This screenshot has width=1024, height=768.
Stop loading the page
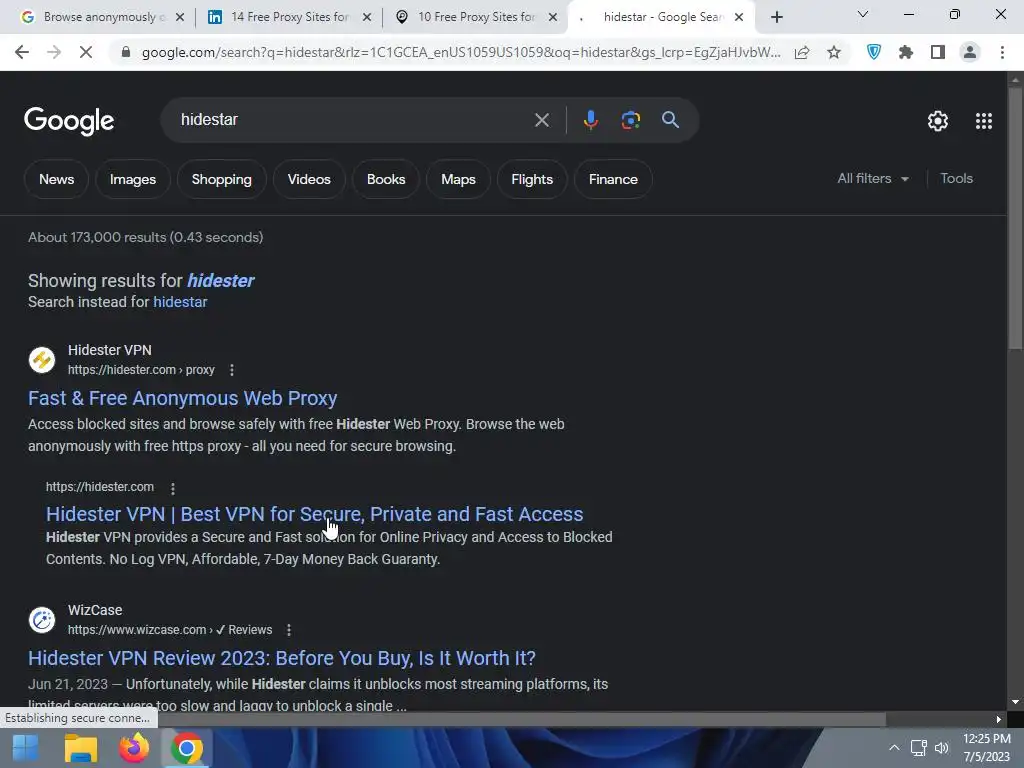coord(86,52)
